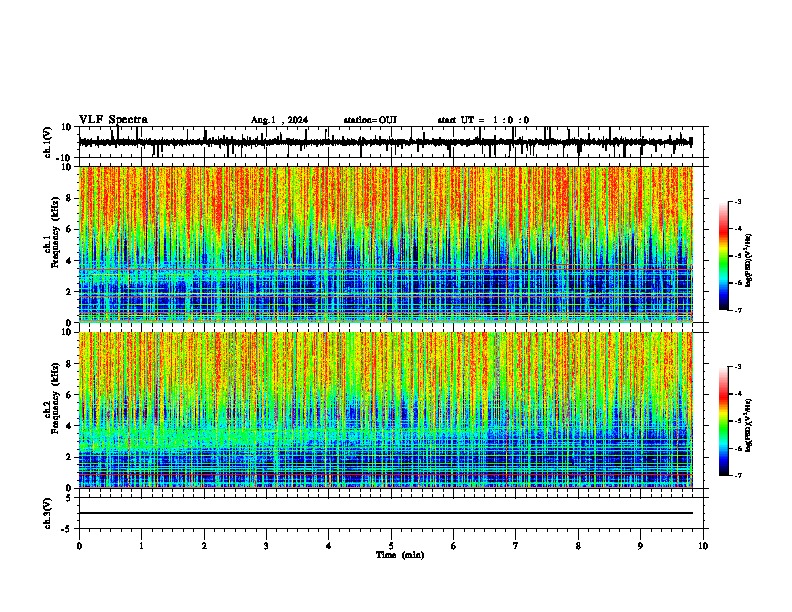Click the ch.1(V) axis label
This screenshot has width=792, height=612.
click(x=48, y=142)
